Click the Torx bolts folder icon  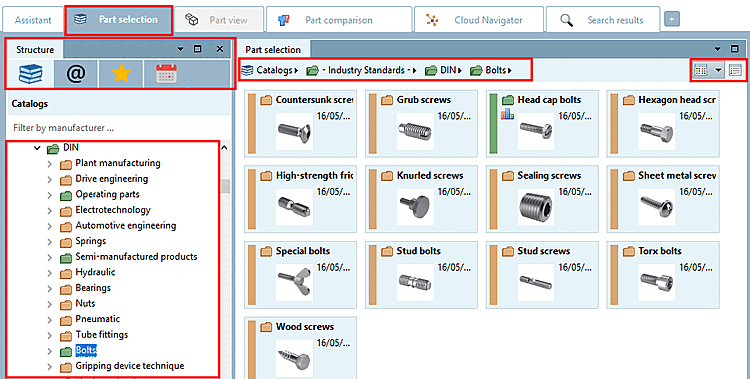point(629,251)
